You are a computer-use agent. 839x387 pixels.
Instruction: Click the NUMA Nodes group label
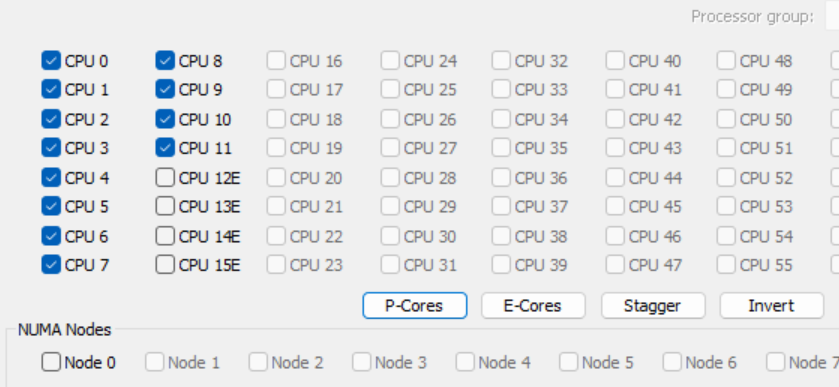65,330
